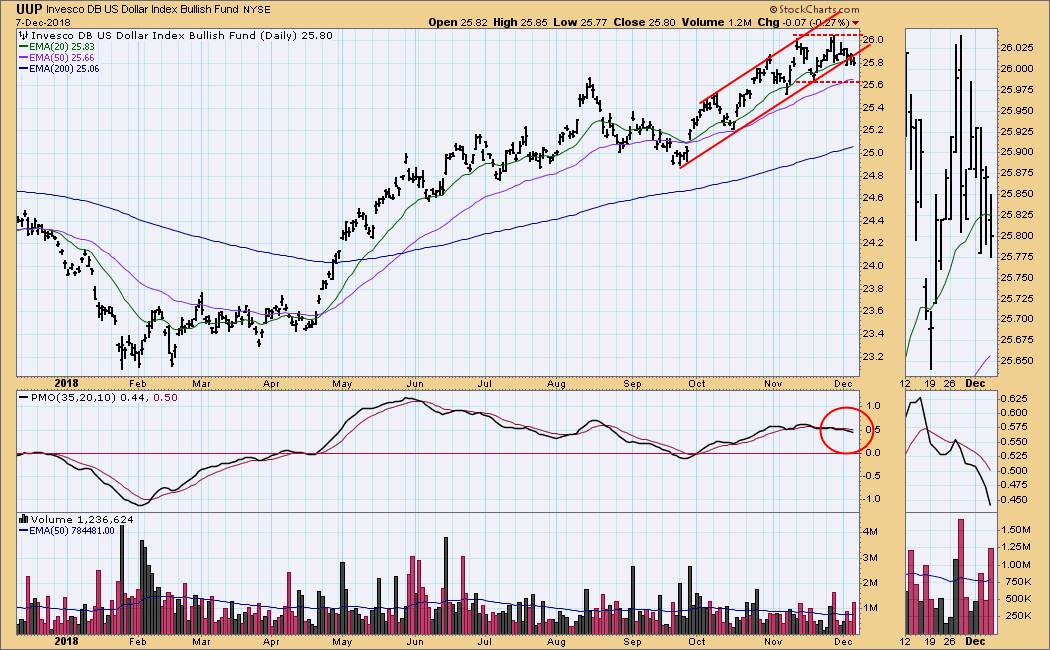The image size is (1050, 650).
Task: Click the upper dashed red resistance line
Action: click(828, 37)
